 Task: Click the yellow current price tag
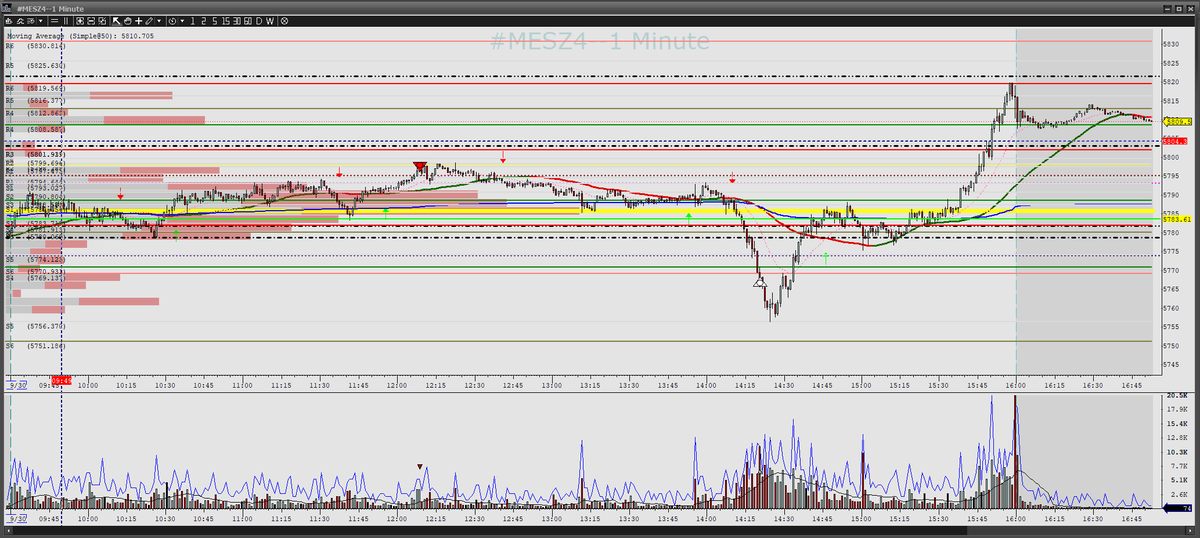point(1177,121)
